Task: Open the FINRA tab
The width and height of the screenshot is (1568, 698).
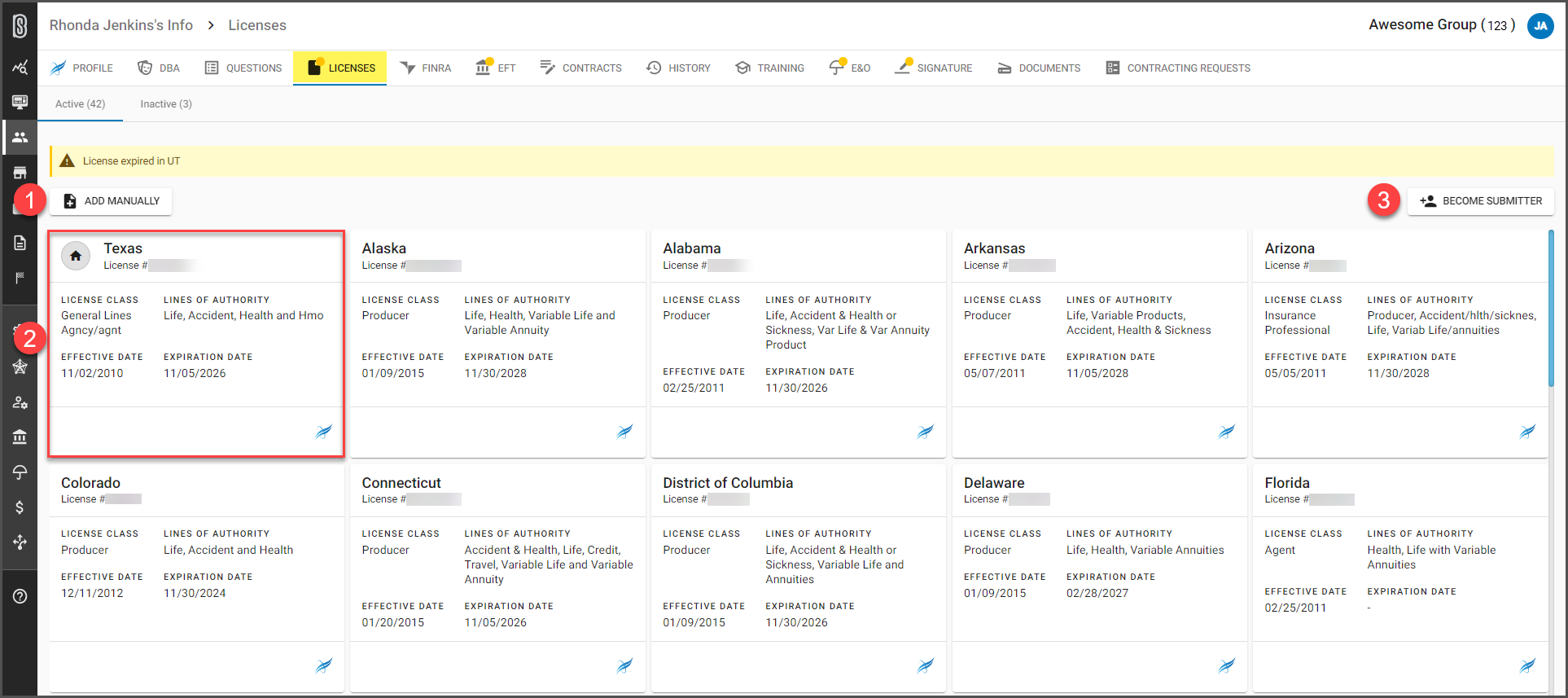Action: pos(425,68)
